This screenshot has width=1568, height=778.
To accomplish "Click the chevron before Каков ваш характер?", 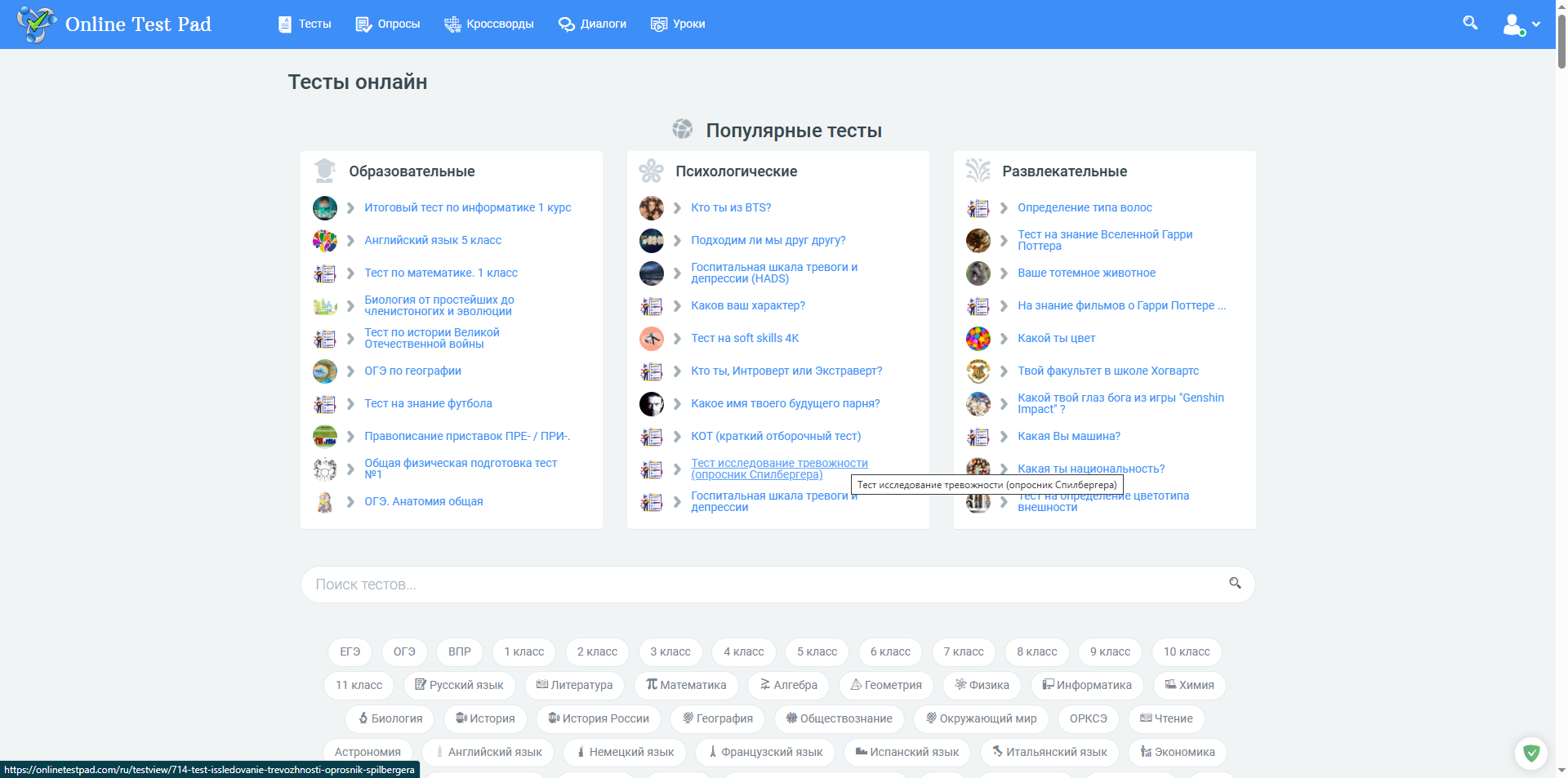I will (x=677, y=306).
